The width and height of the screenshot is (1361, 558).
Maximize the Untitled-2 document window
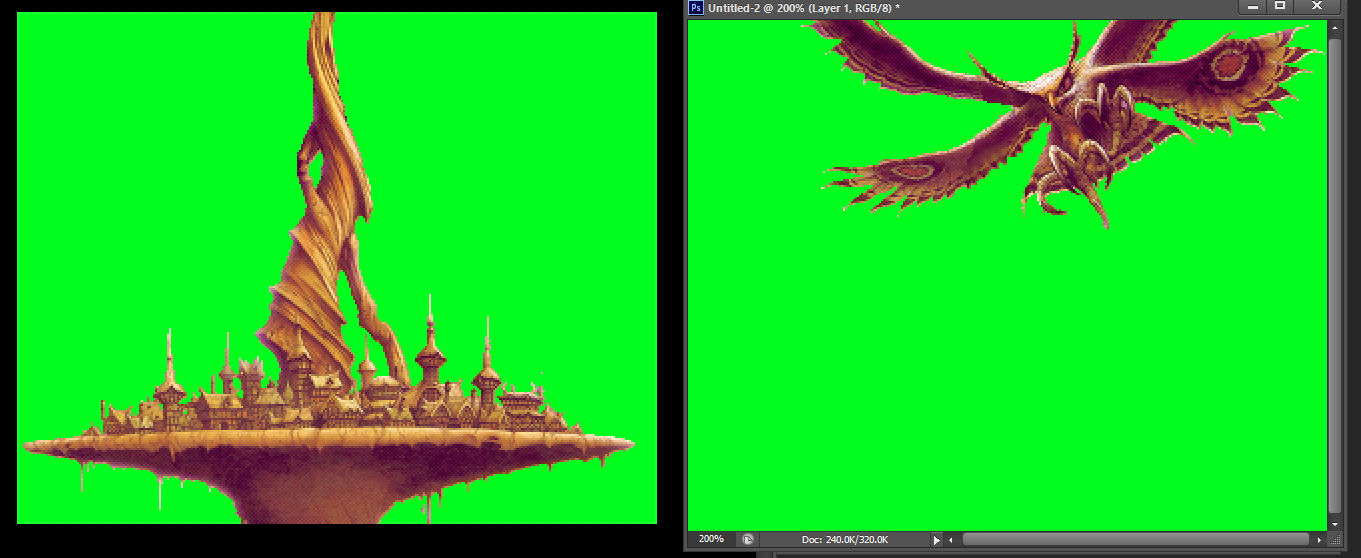(x=1281, y=7)
